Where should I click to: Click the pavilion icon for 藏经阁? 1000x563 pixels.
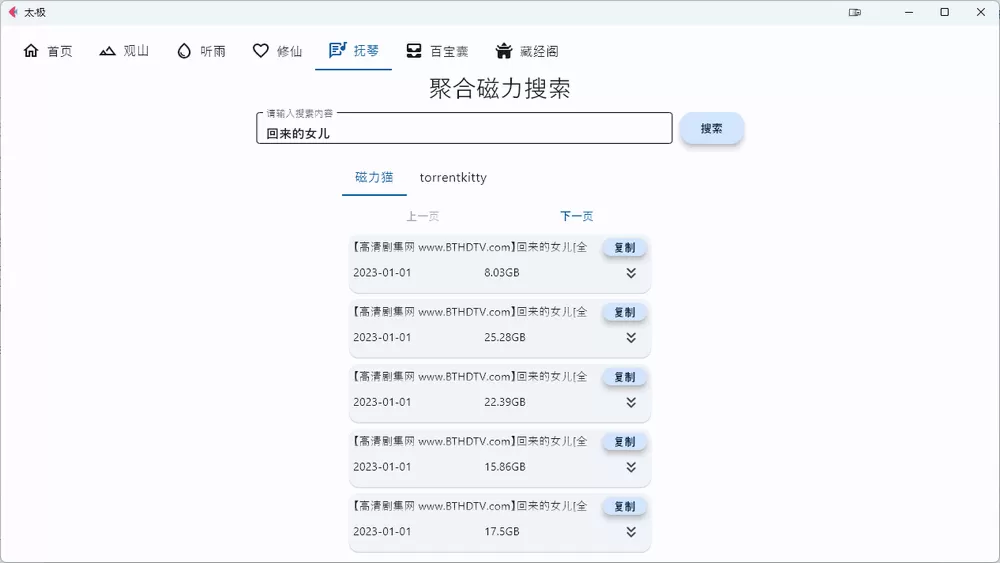pyautogui.click(x=504, y=50)
